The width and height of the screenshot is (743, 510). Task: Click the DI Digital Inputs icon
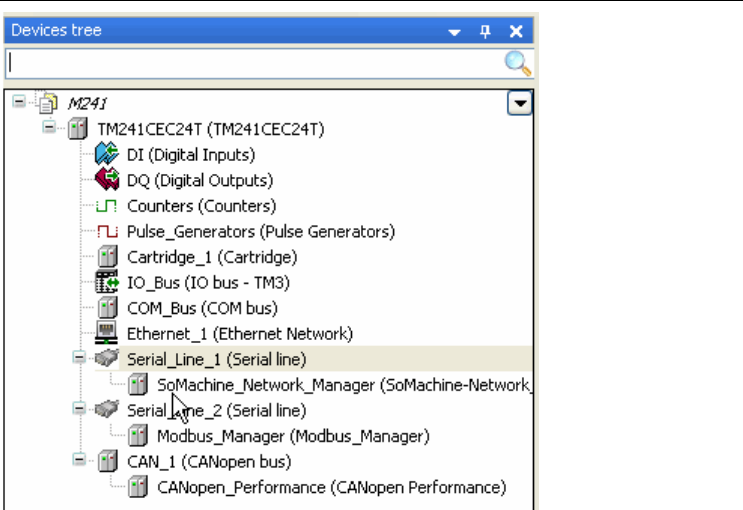[x=107, y=154]
